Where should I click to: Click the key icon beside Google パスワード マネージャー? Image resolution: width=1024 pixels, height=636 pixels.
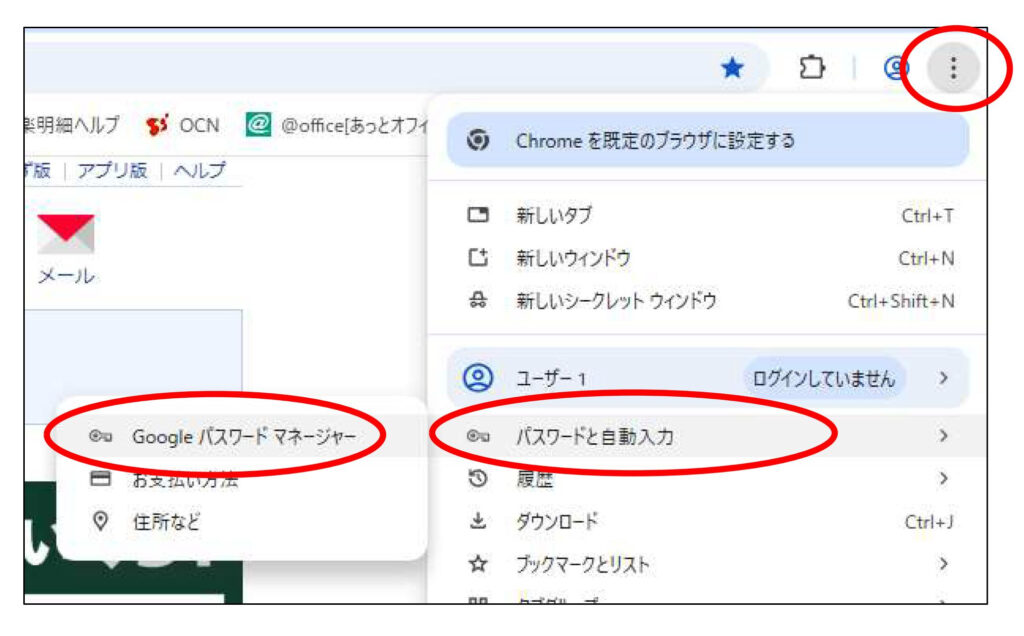coord(100,437)
